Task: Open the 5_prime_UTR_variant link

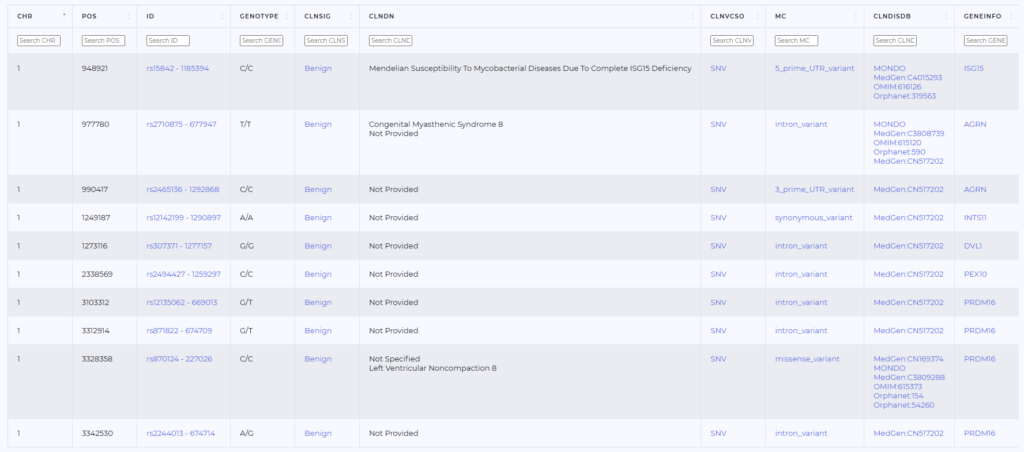Action: point(808,69)
